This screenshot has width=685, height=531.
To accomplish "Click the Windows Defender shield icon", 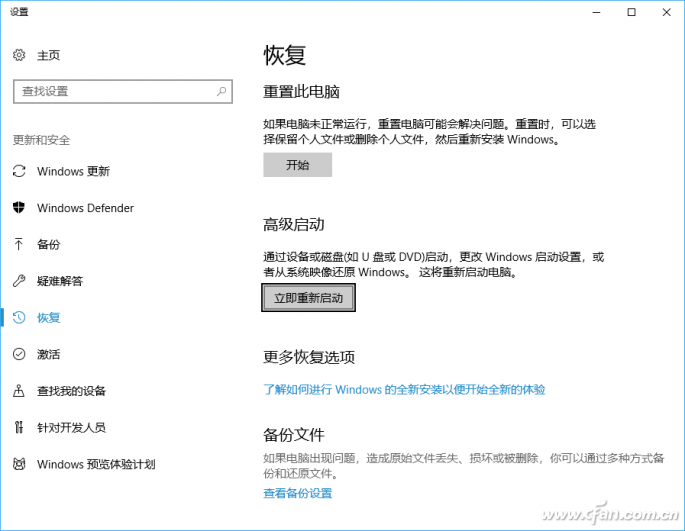I will [19, 207].
